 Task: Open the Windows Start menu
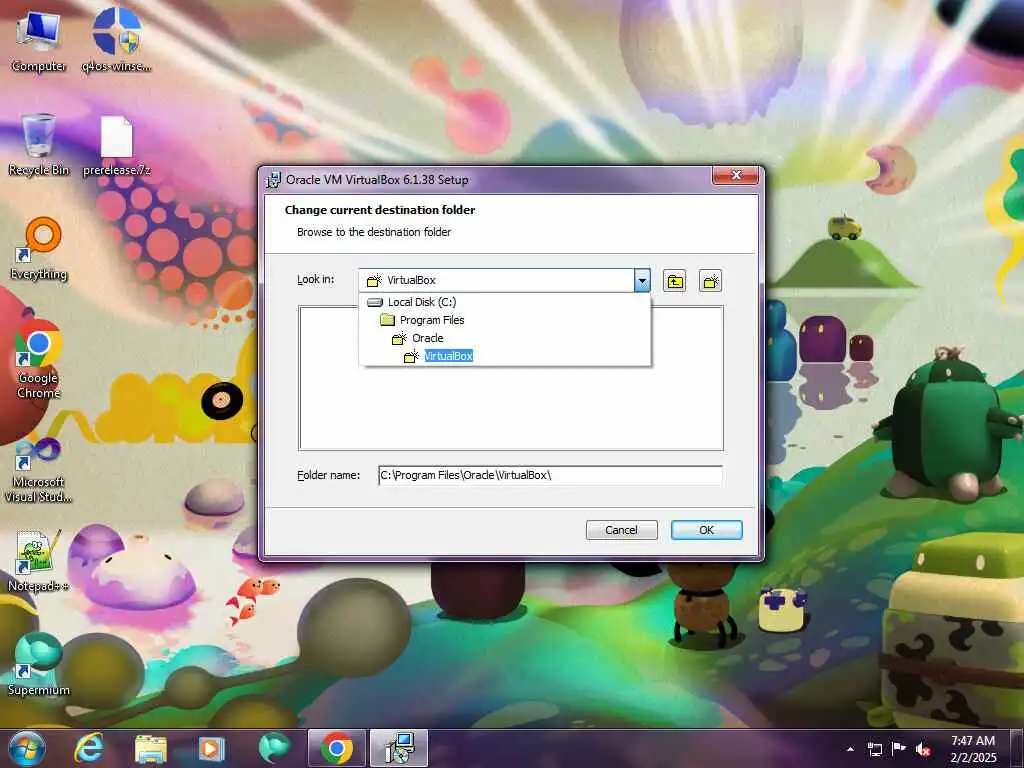(x=27, y=748)
